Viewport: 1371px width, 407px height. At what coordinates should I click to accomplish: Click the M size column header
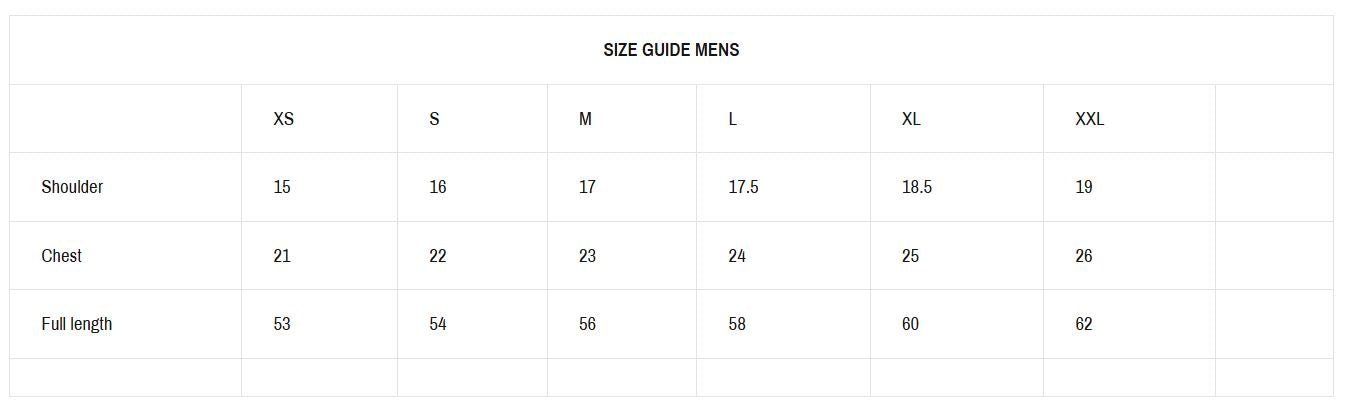coord(585,119)
